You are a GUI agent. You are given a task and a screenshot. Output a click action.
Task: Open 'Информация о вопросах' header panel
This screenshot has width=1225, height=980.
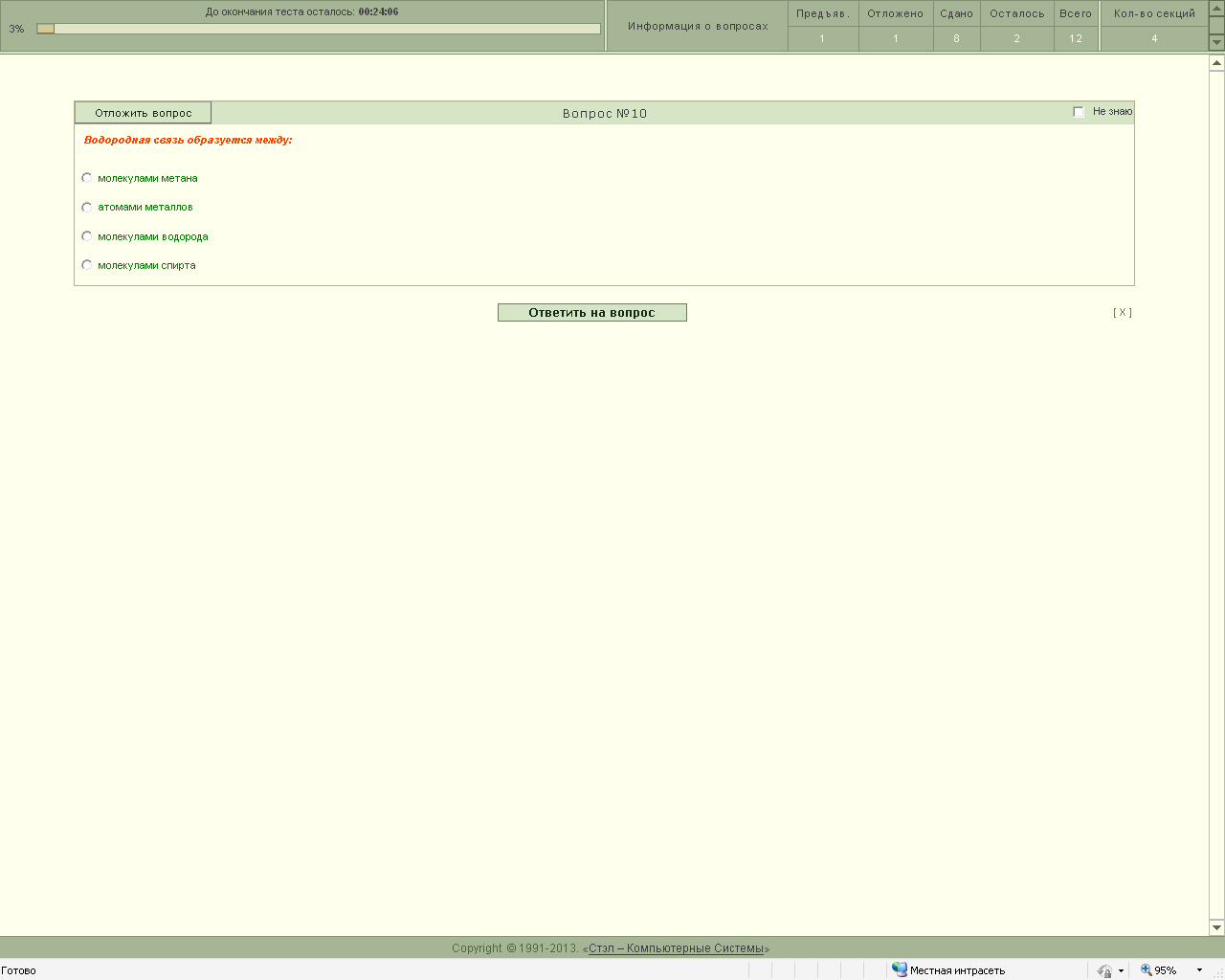pyautogui.click(x=698, y=26)
